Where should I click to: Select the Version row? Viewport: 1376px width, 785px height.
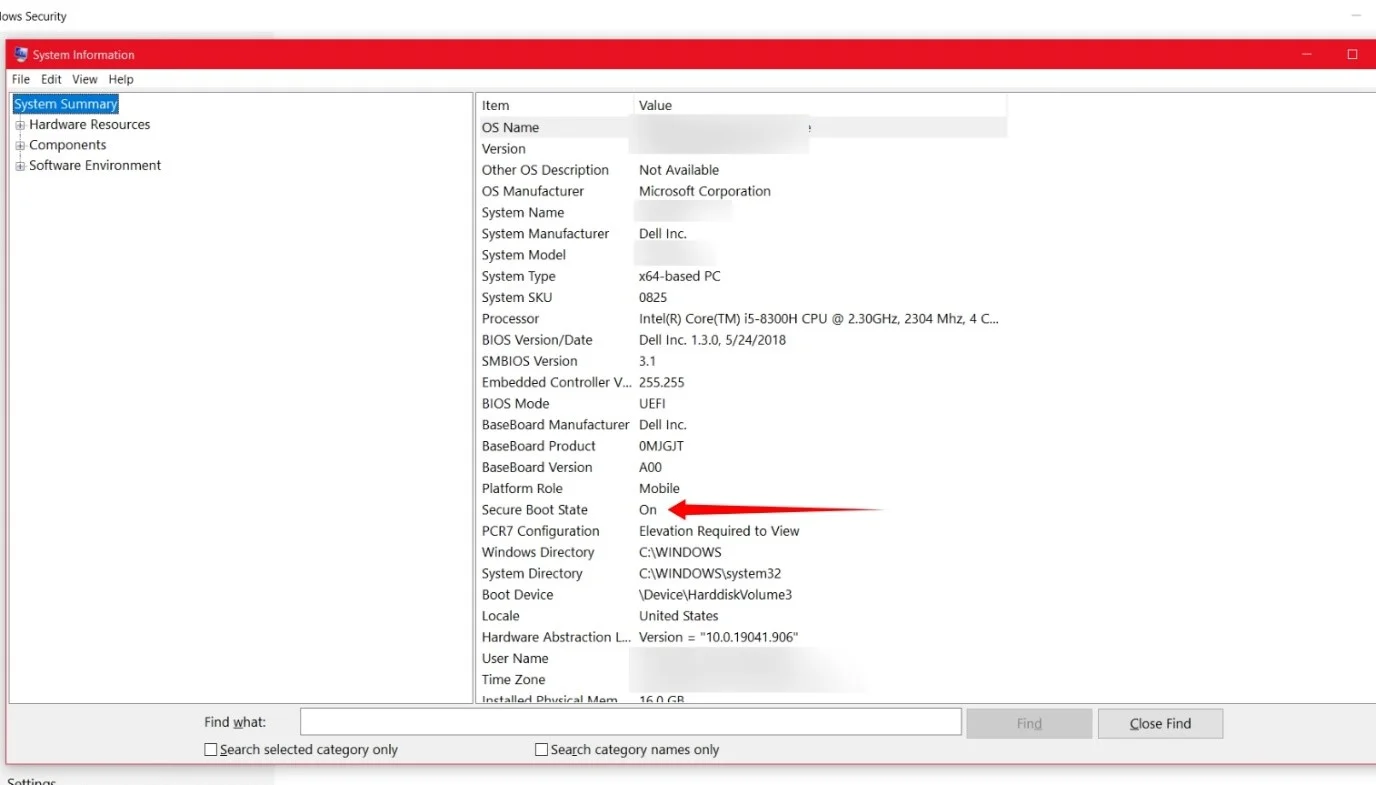point(742,149)
